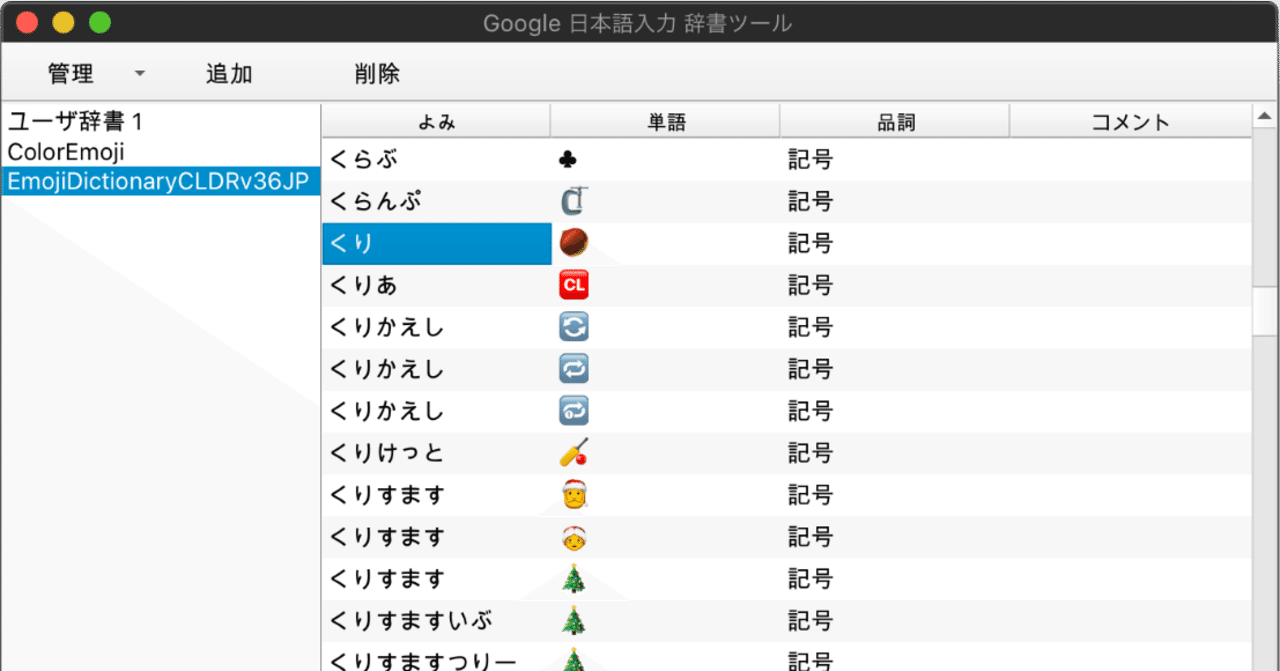The image size is (1280, 671).
Task: Click くりすます reading in the Mrs. Claus row
Action: 437,537
